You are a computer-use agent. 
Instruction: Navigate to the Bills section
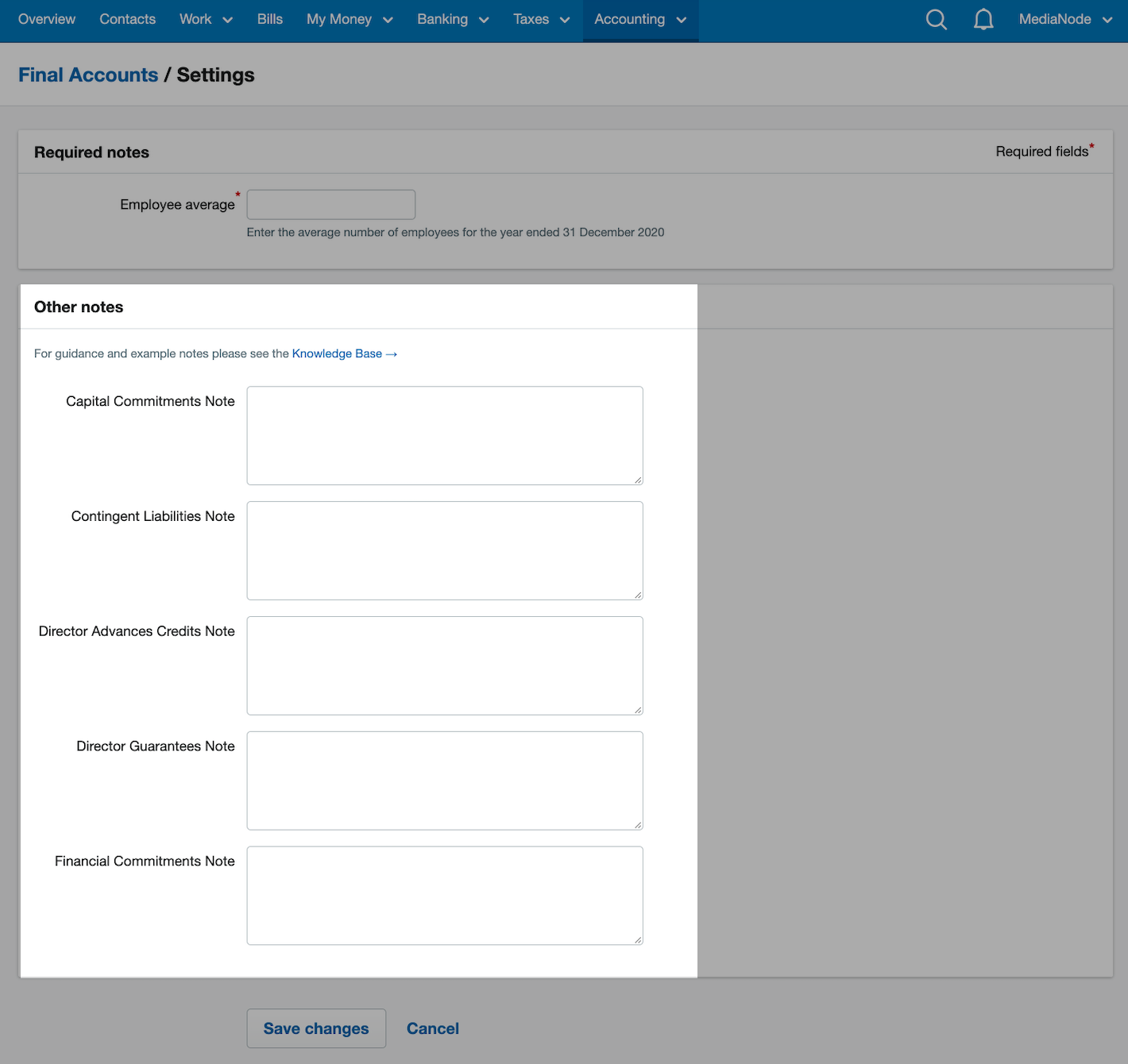point(269,19)
